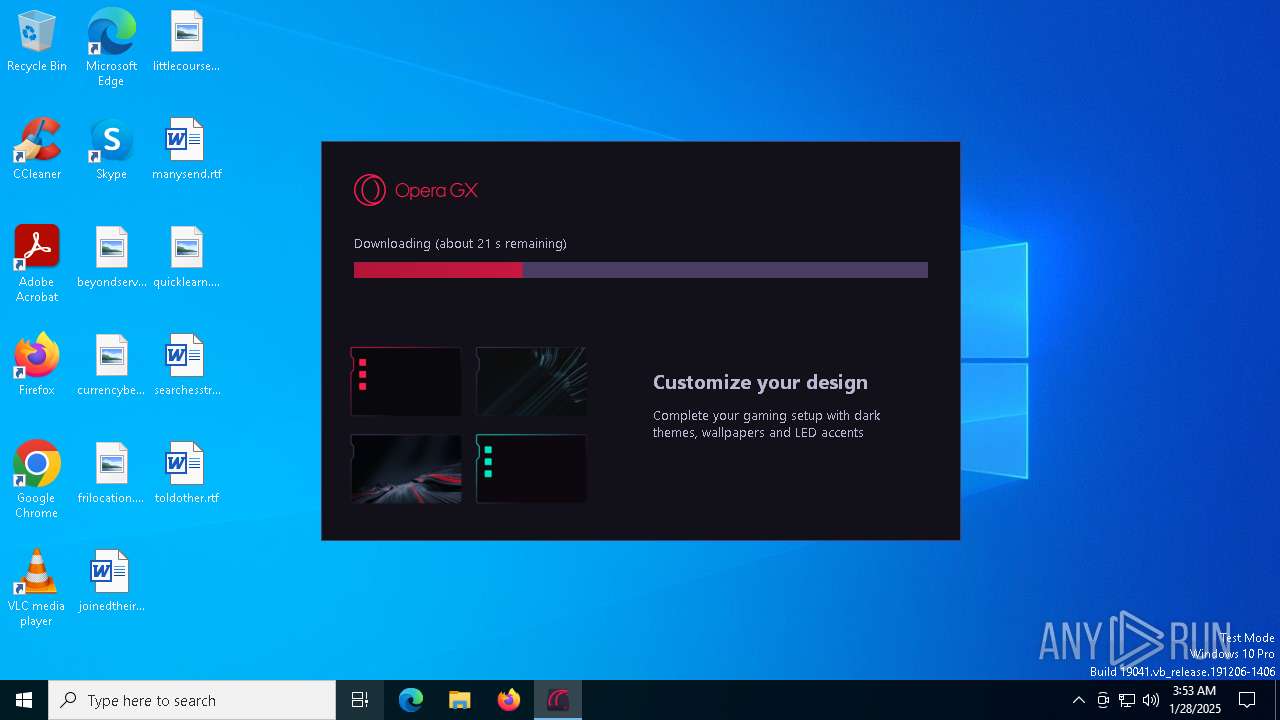Click the 3:53 AM taskbar clock
Viewport: 1280px width, 720px height.
[x=1195, y=700]
